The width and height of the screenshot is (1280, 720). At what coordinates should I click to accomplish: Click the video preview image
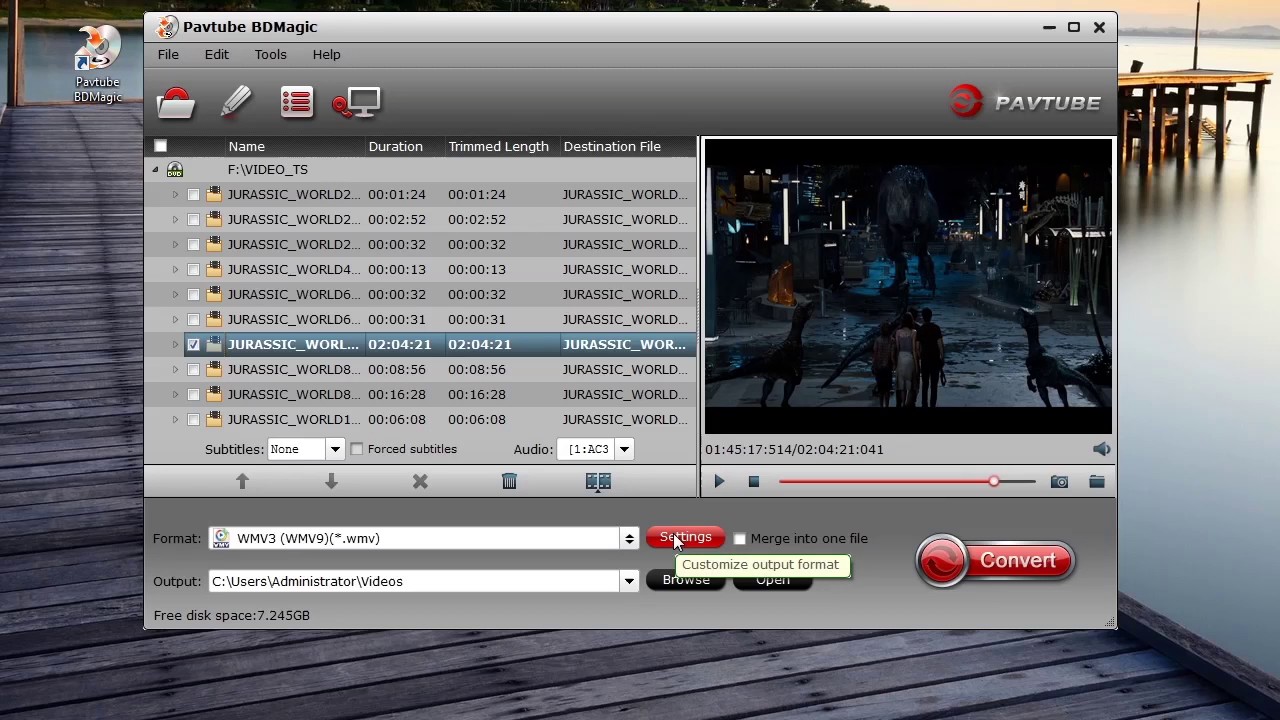(908, 286)
